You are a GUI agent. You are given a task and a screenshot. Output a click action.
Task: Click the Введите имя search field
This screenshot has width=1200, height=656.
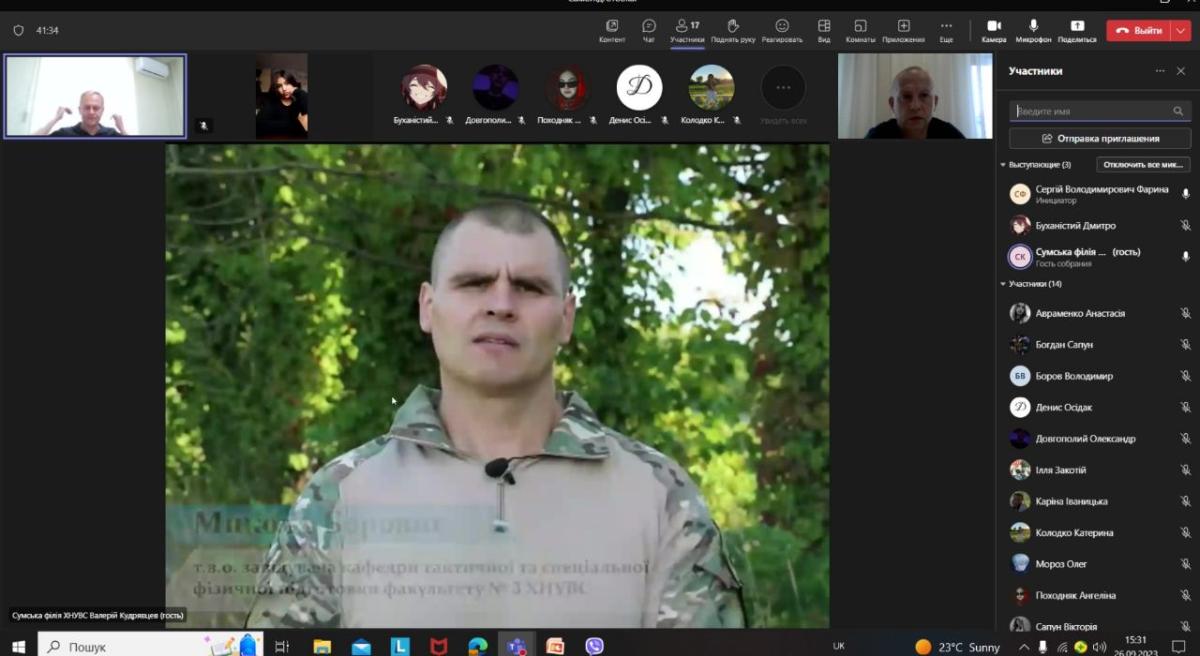click(1092, 111)
